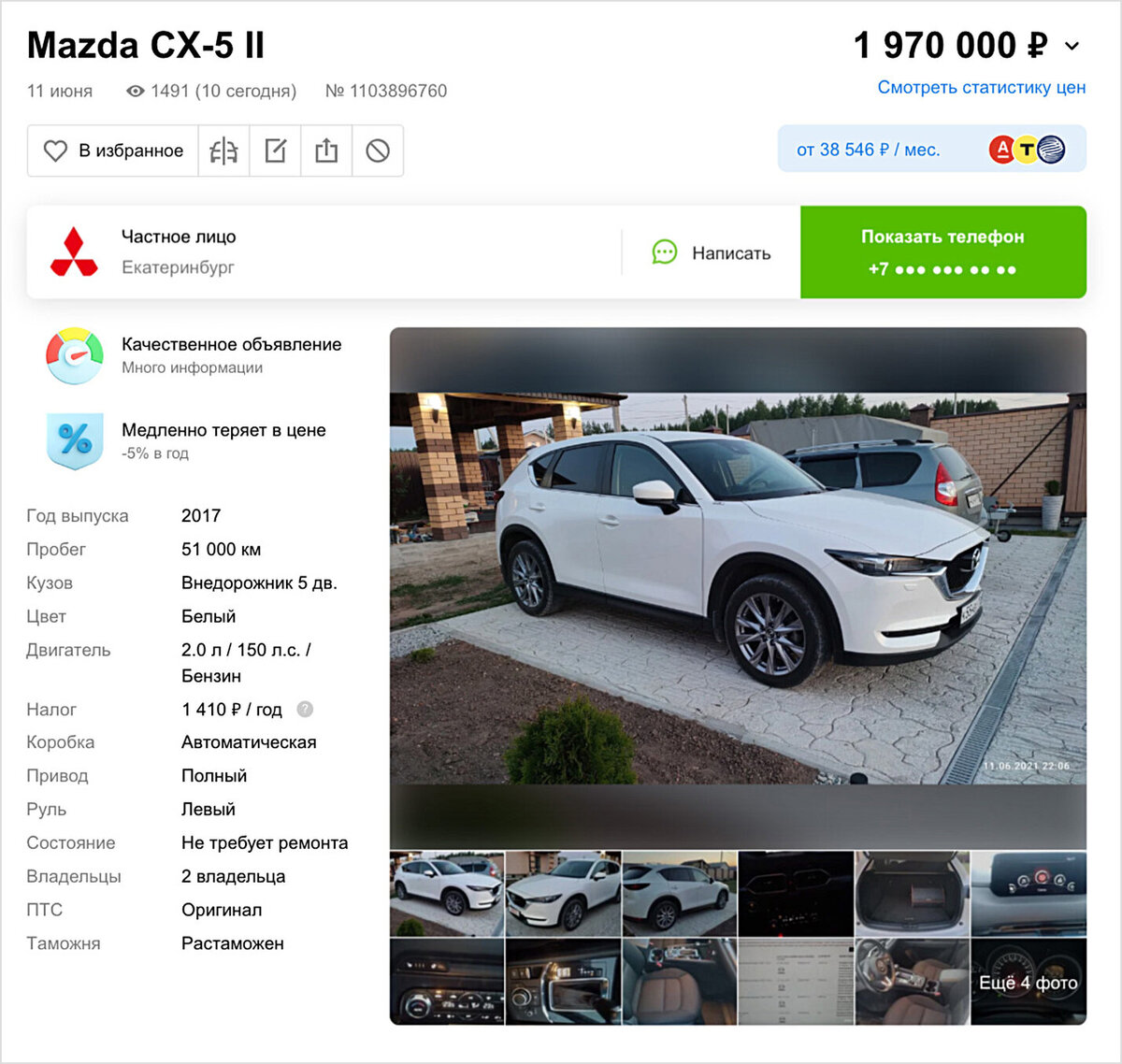The height and width of the screenshot is (1064, 1122).
Task: Click the tax help question mark icon
Action: [305, 710]
